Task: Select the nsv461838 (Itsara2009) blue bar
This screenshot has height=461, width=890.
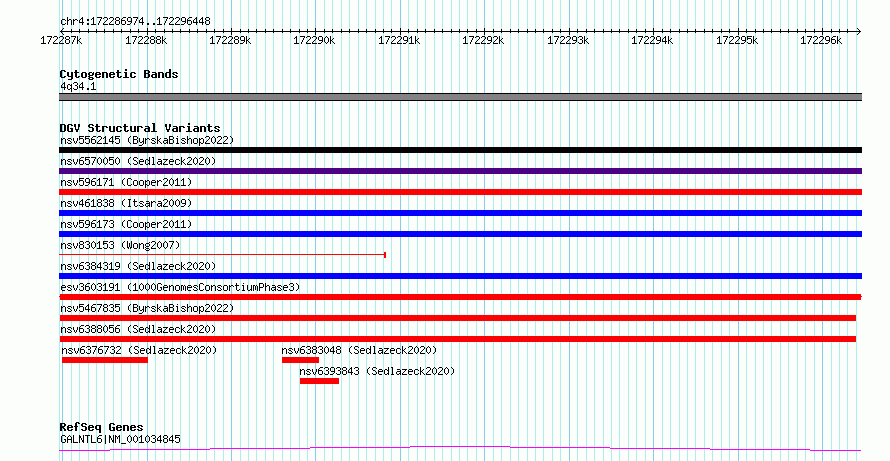Action: point(460,213)
